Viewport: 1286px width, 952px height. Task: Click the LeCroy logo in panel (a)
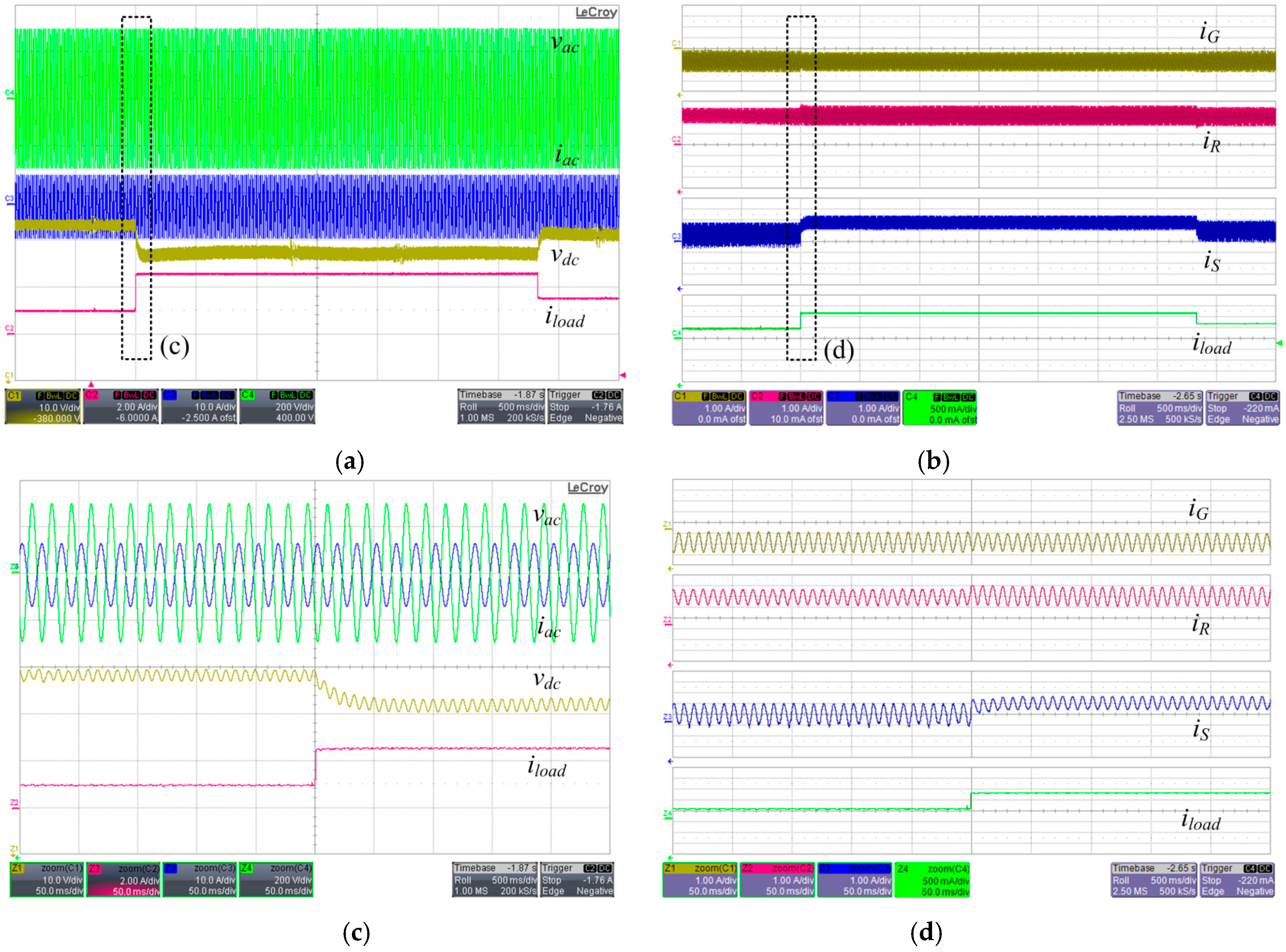click(596, 12)
